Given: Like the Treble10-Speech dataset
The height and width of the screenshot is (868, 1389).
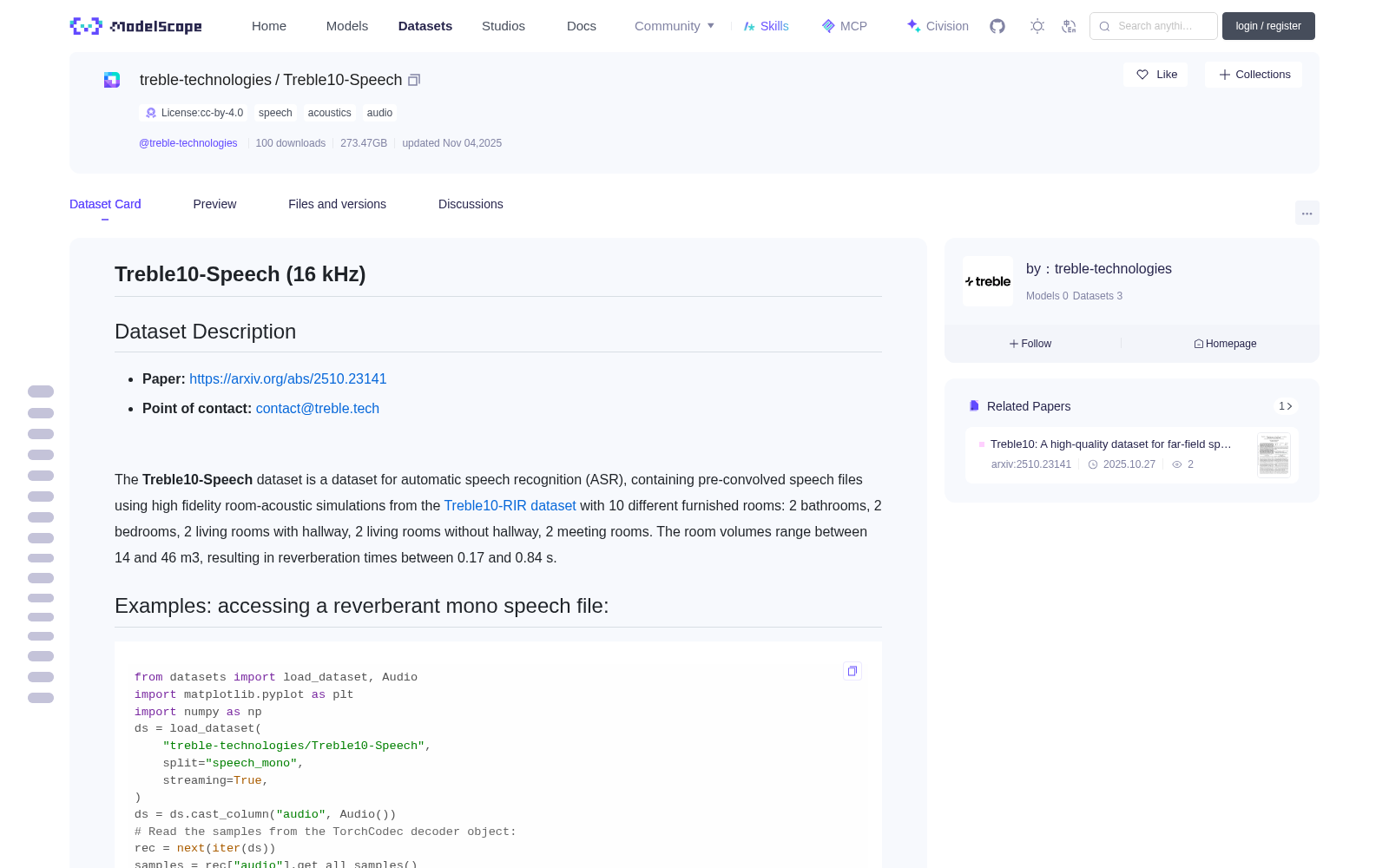Looking at the screenshot, I should 1156,75.
